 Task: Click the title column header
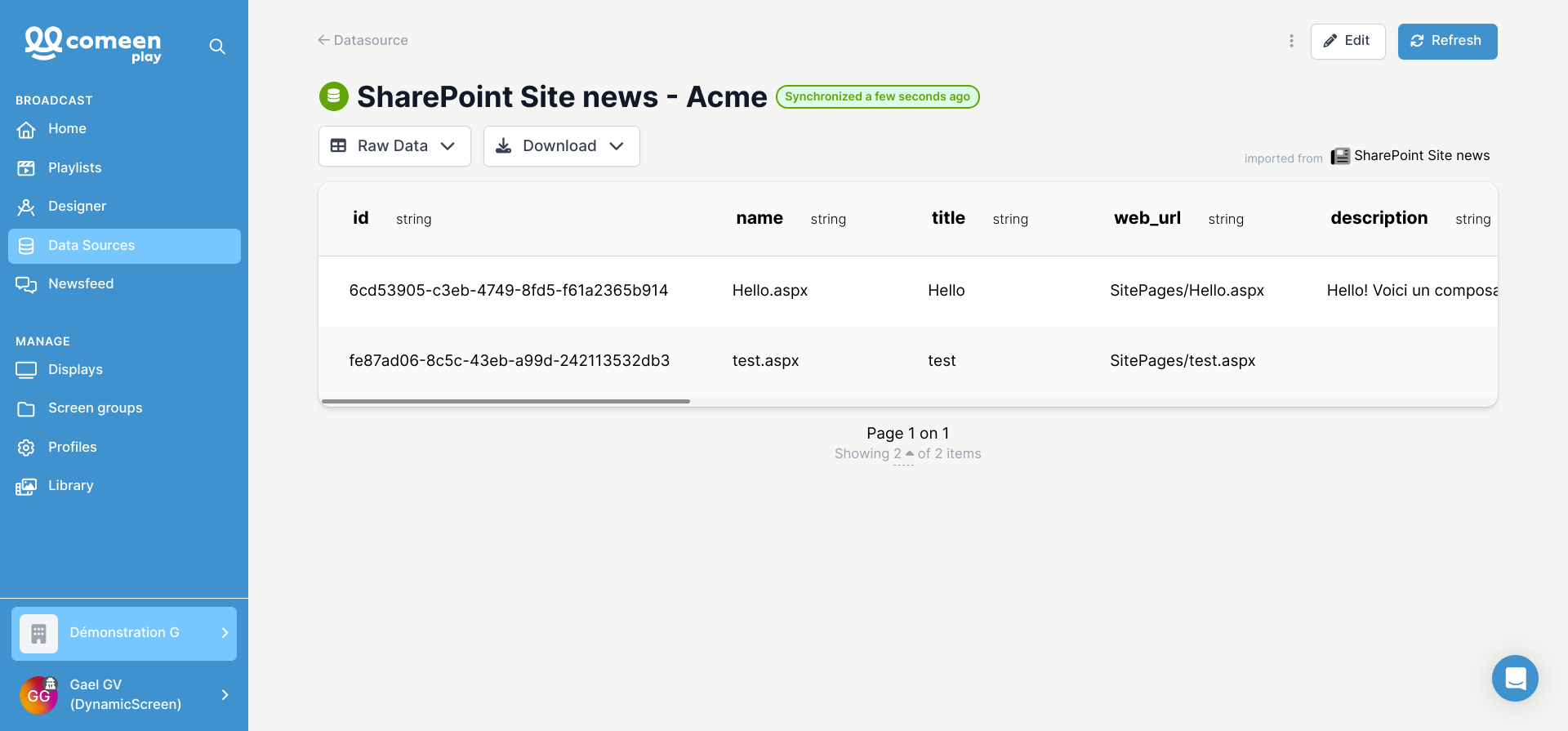(948, 218)
